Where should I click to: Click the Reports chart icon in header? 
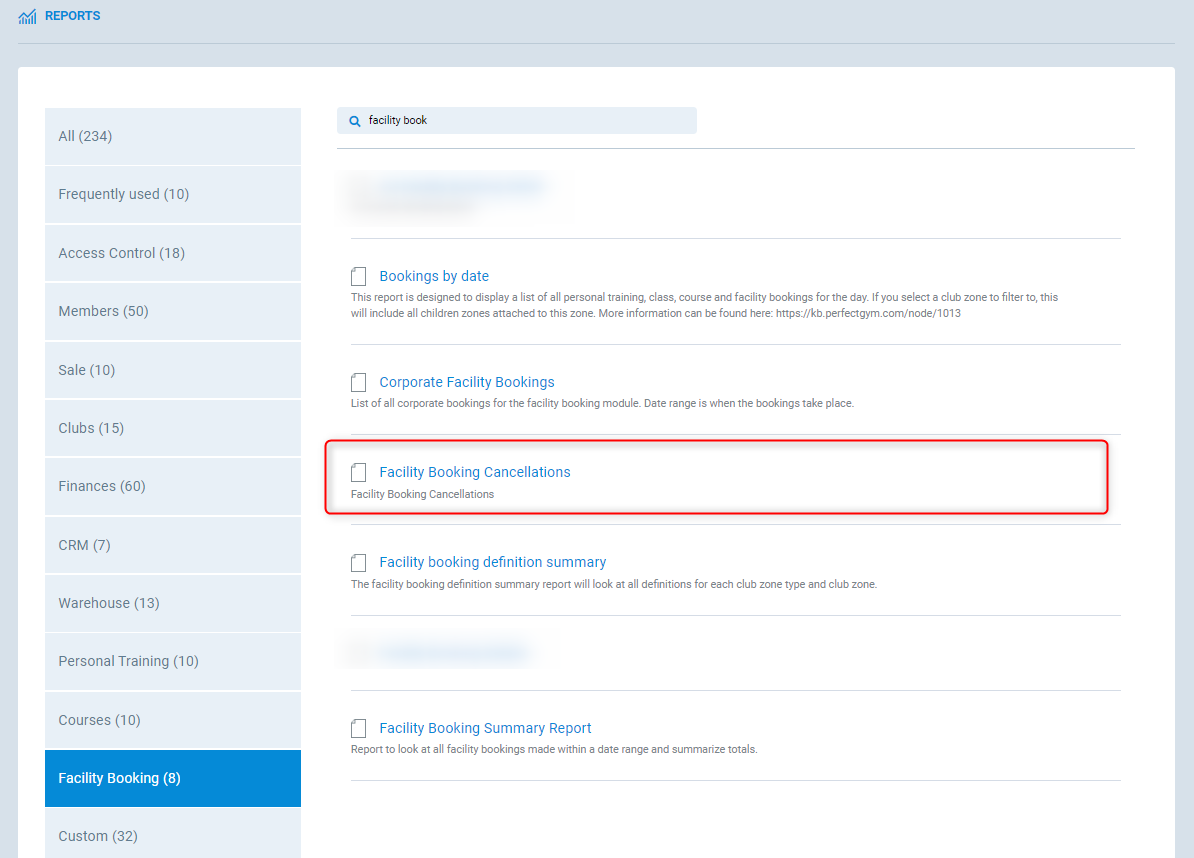pos(27,17)
